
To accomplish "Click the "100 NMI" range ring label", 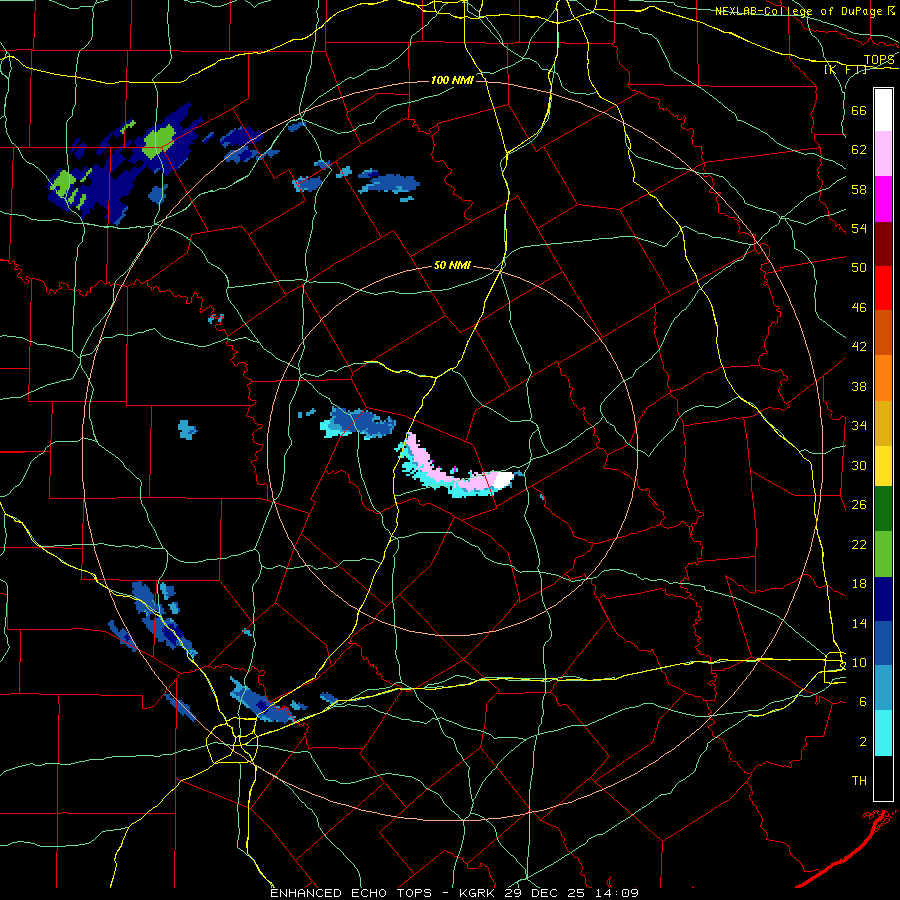I will [x=452, y=80].
